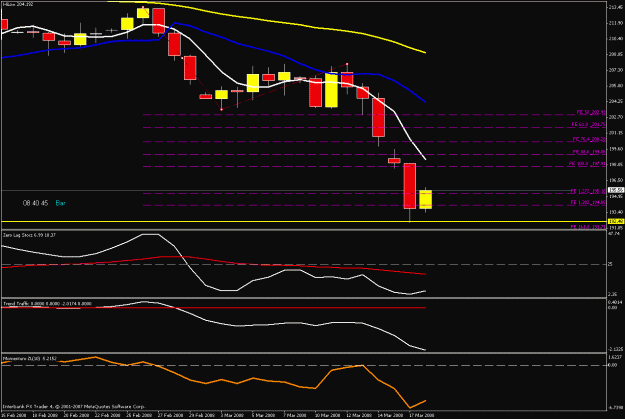
Task: Select the FE 100.0 Fibonacci expansion label
Action: [x=588, y=164]
